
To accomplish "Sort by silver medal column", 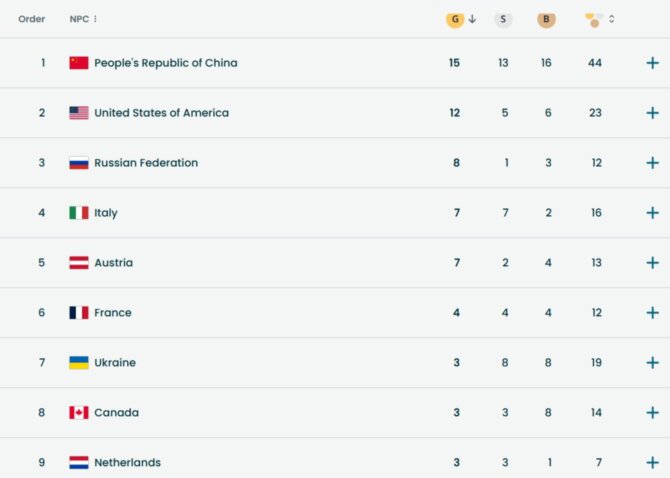I will tap(503, 19).
